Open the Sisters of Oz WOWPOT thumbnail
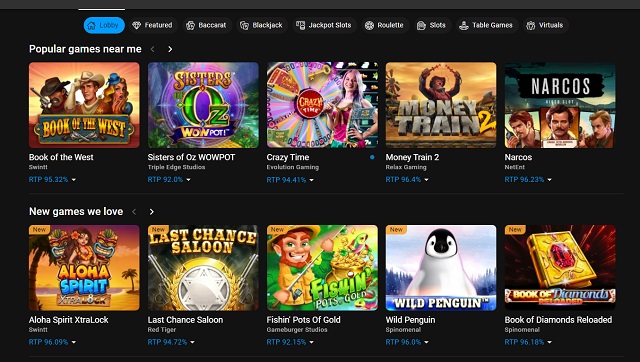The width and height of the screenshot is (640, 362). [x=203, y=105]
